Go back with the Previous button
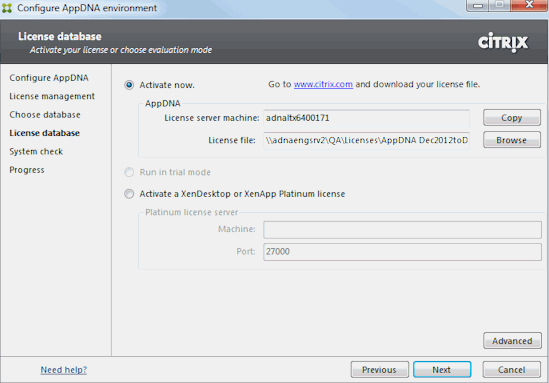 click(x=380, y=370)
